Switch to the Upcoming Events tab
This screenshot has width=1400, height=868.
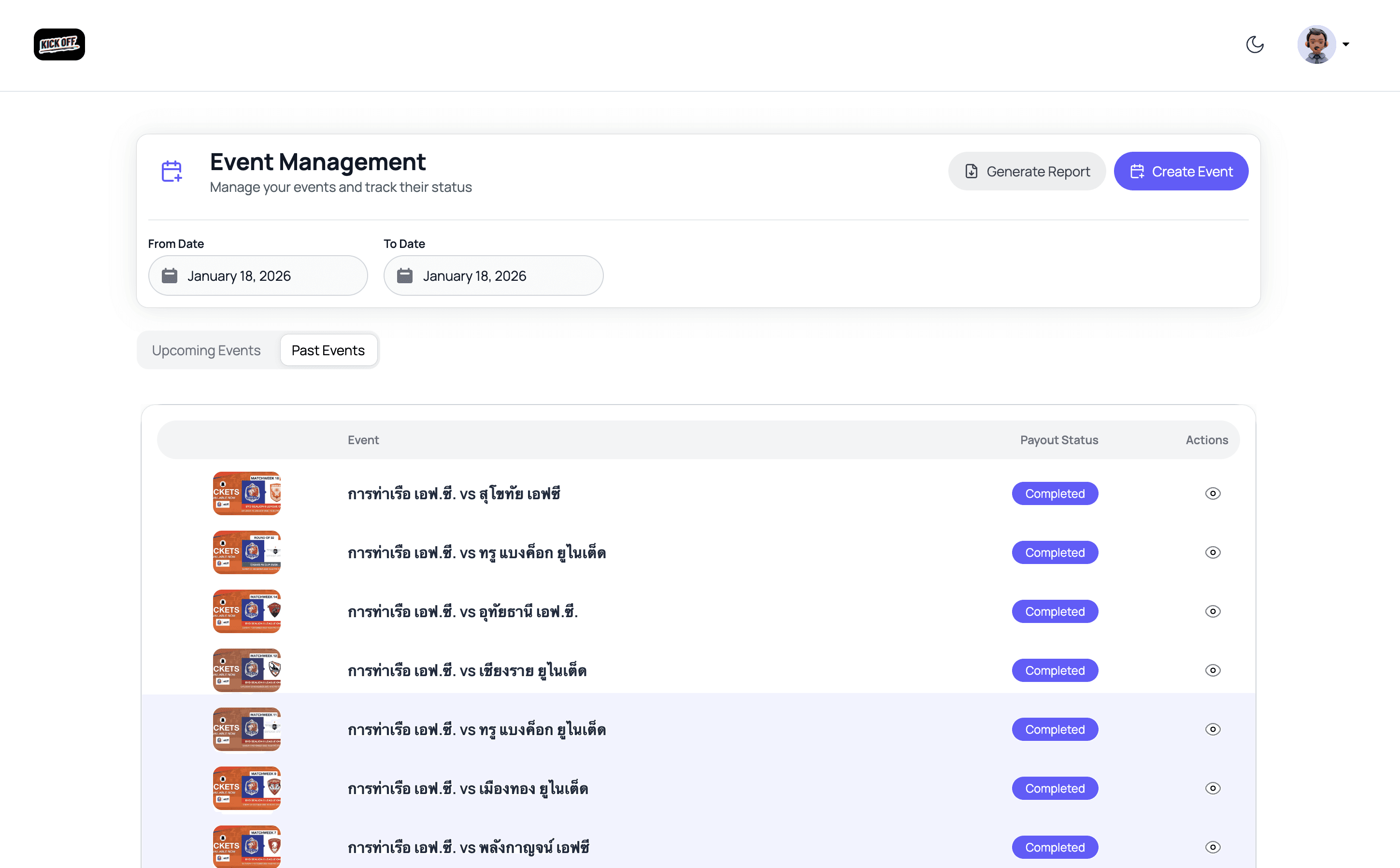click(x=206, y=350)
